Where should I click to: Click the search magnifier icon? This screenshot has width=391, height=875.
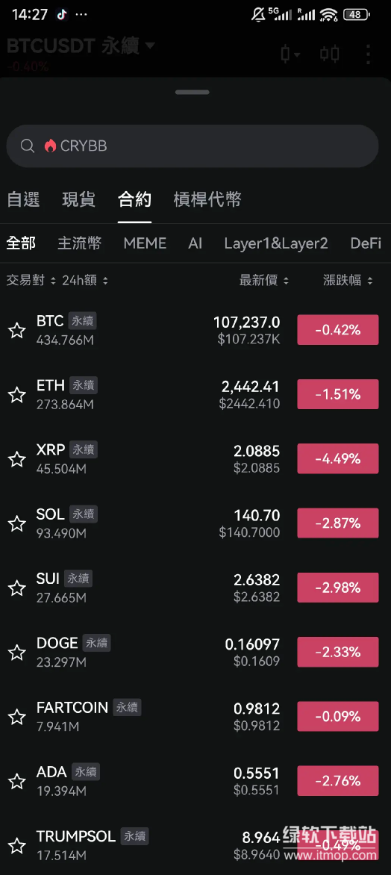[27, 146]
